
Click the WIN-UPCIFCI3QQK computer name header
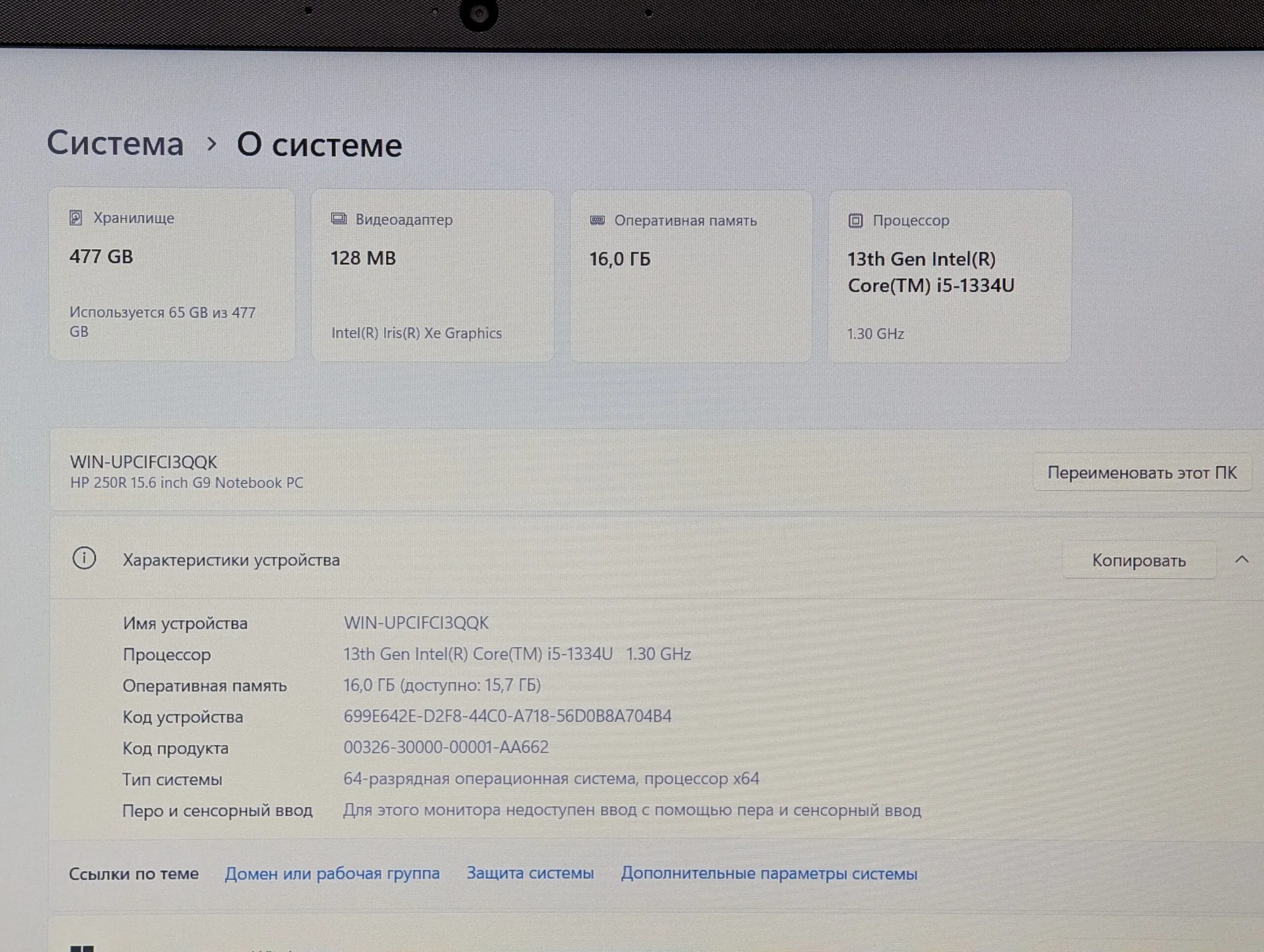click(143, 462)
